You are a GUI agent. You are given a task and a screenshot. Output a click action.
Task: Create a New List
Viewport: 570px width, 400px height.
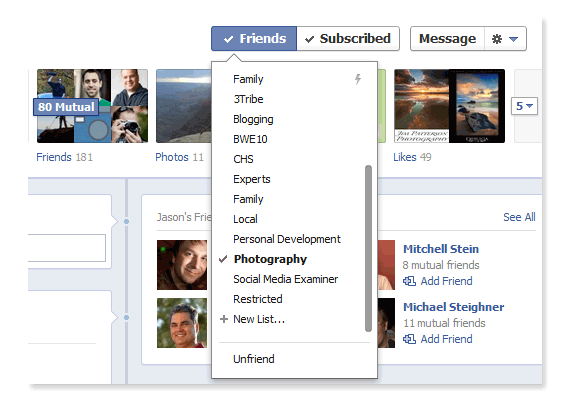(259, 319)
